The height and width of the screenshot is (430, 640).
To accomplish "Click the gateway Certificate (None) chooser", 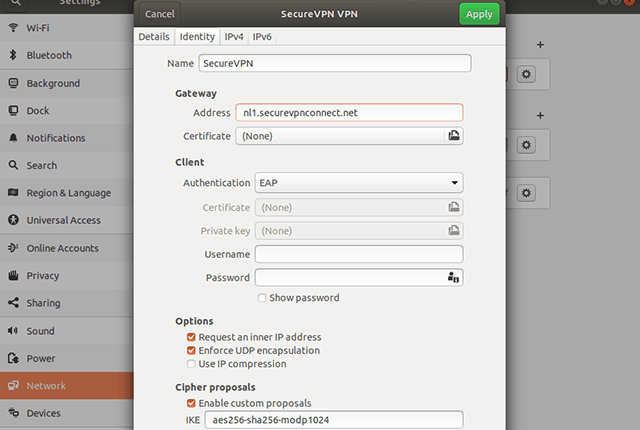I will click(349, 136).
